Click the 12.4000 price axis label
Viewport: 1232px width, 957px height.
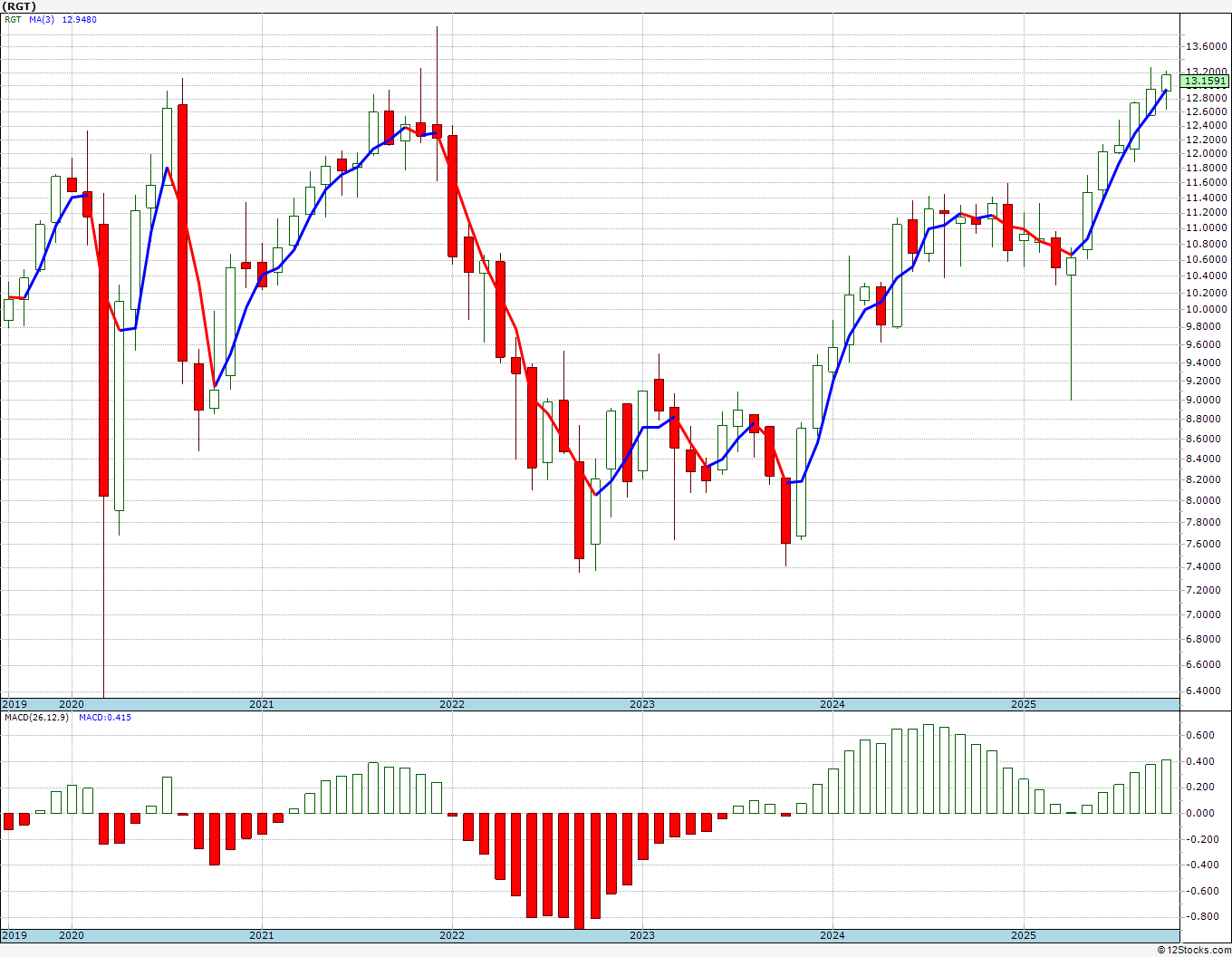(1207, 125)
